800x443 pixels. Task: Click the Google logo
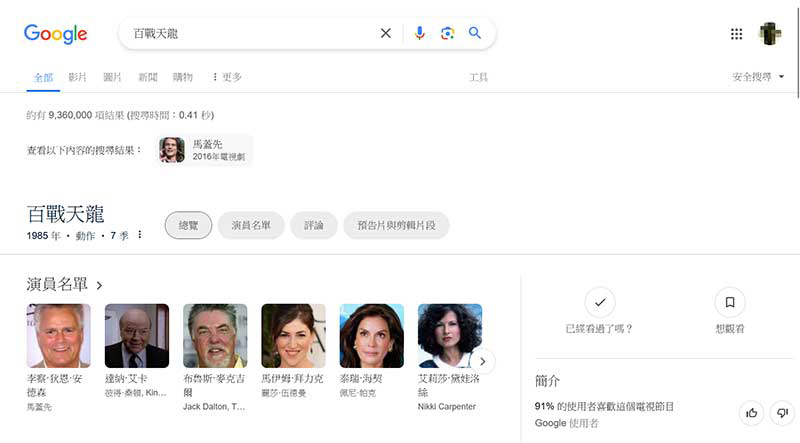tap(56, 34)
